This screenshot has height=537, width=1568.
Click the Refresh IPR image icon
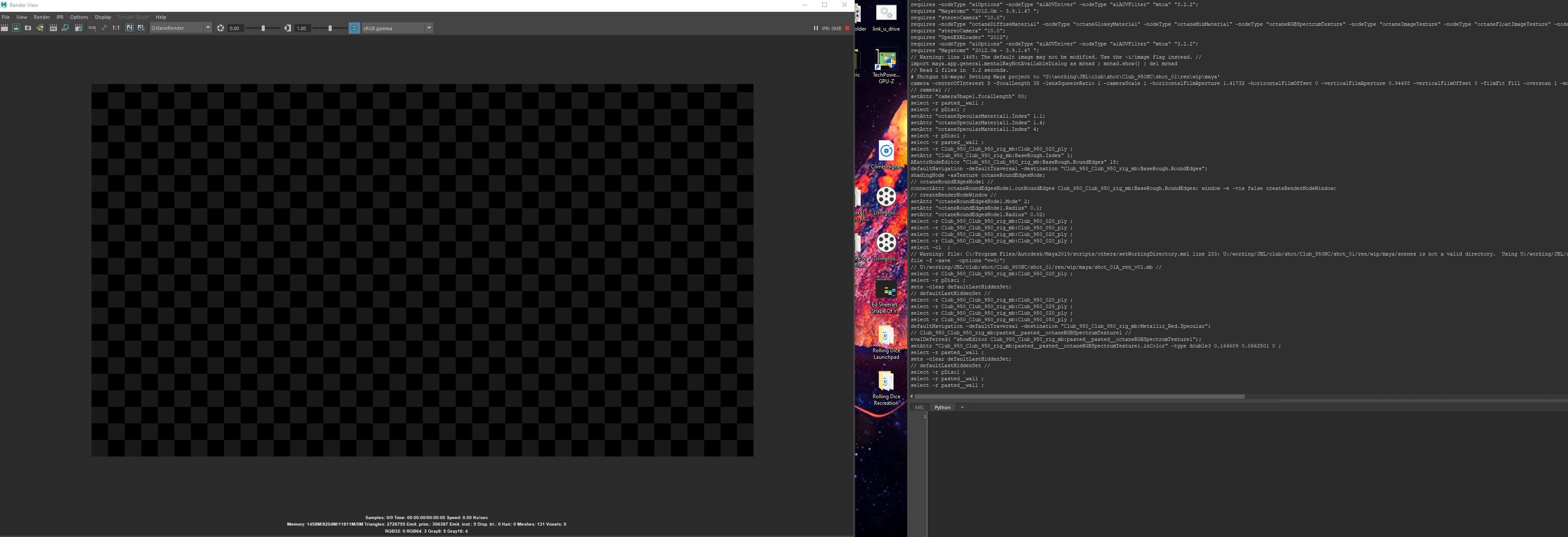[x=65, y=28]
